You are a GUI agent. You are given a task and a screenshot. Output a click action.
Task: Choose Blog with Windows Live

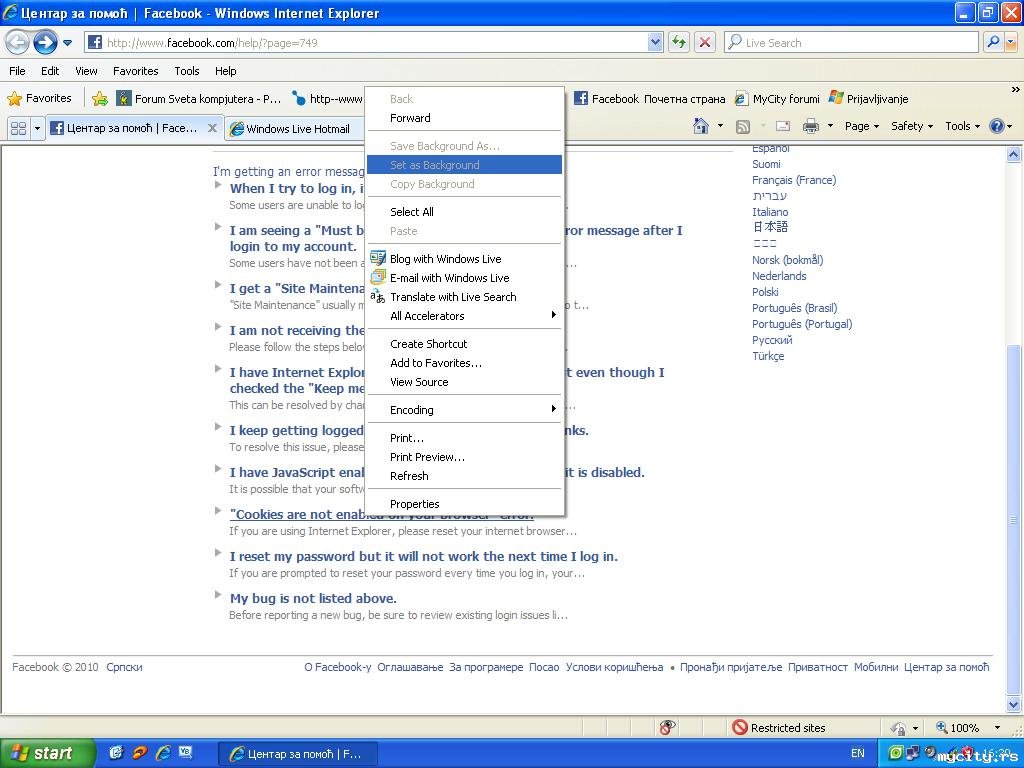(x=464, y=259)
